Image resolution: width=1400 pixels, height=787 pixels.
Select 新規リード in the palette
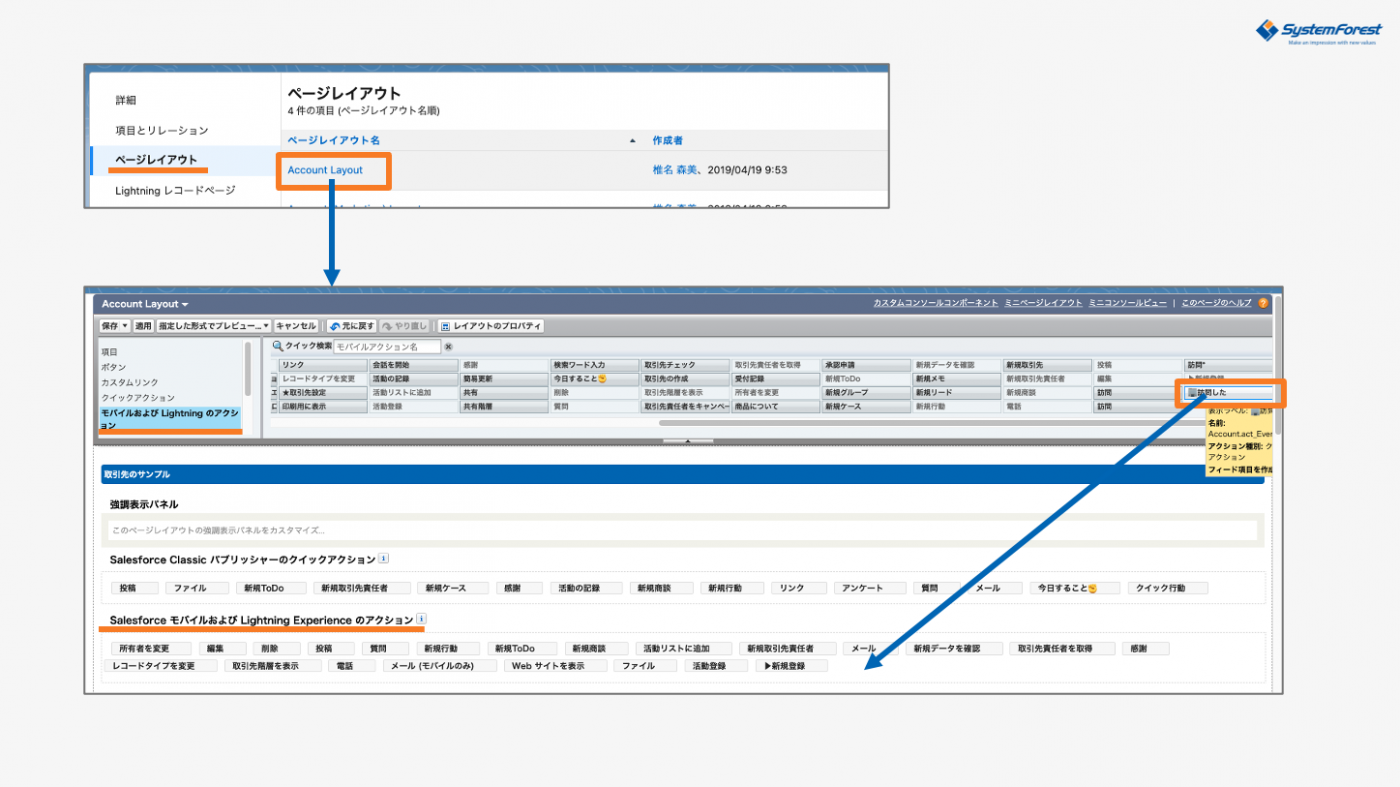tap(958, 393)
